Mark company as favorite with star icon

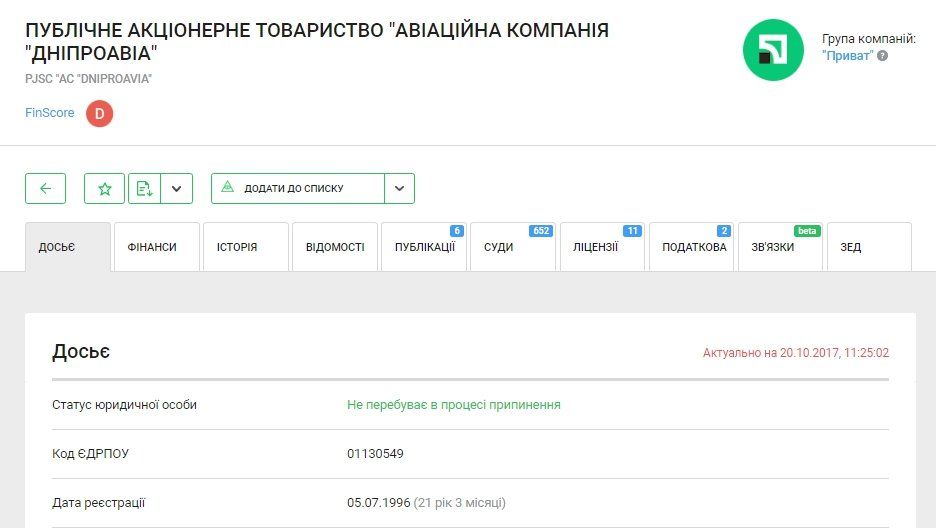click(x=104, y=188)
